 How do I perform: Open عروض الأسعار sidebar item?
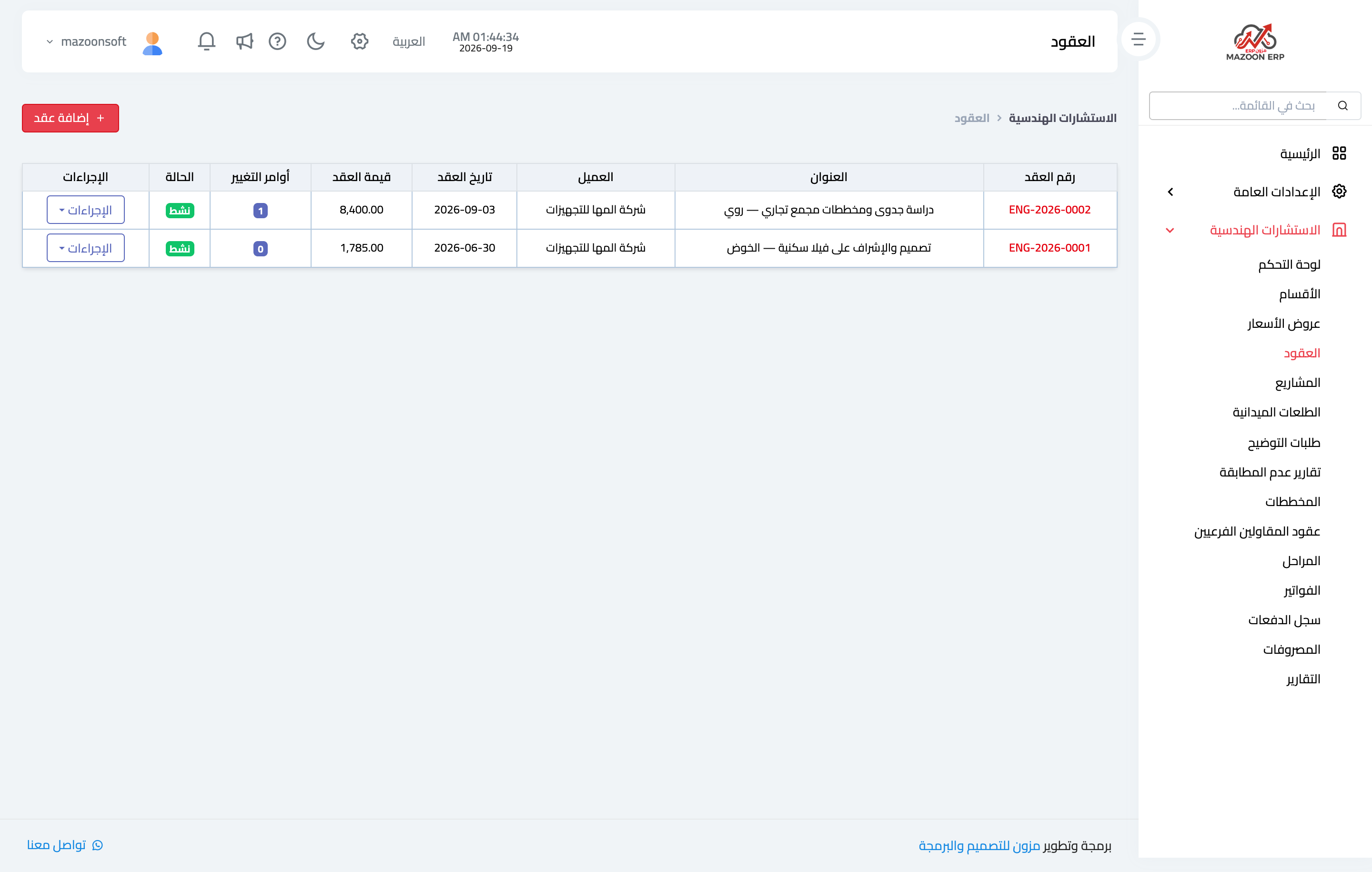point(1284,324)
